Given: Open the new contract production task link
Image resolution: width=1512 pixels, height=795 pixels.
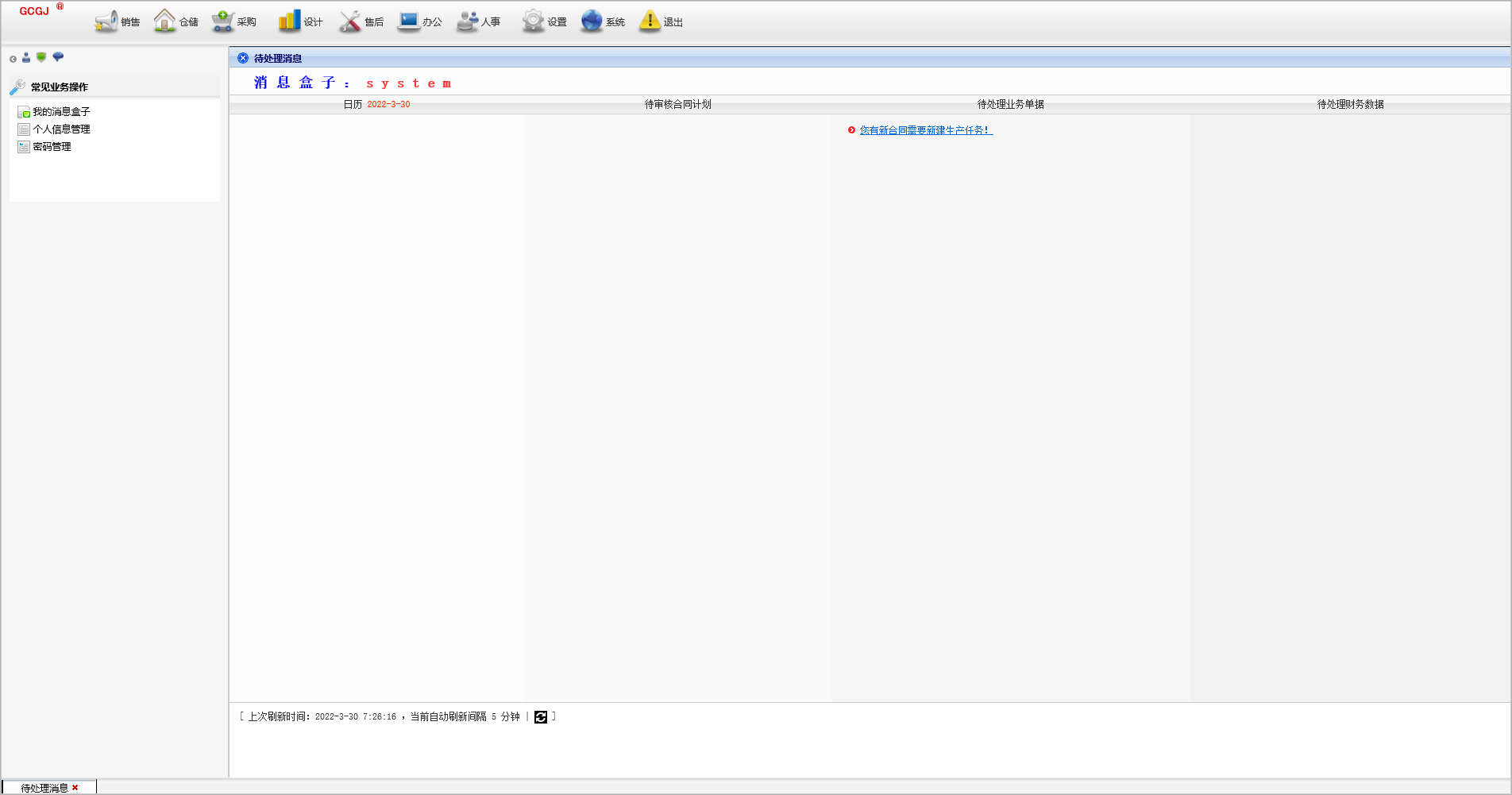Looking at the screenshot, I should [x=926, y=130].
